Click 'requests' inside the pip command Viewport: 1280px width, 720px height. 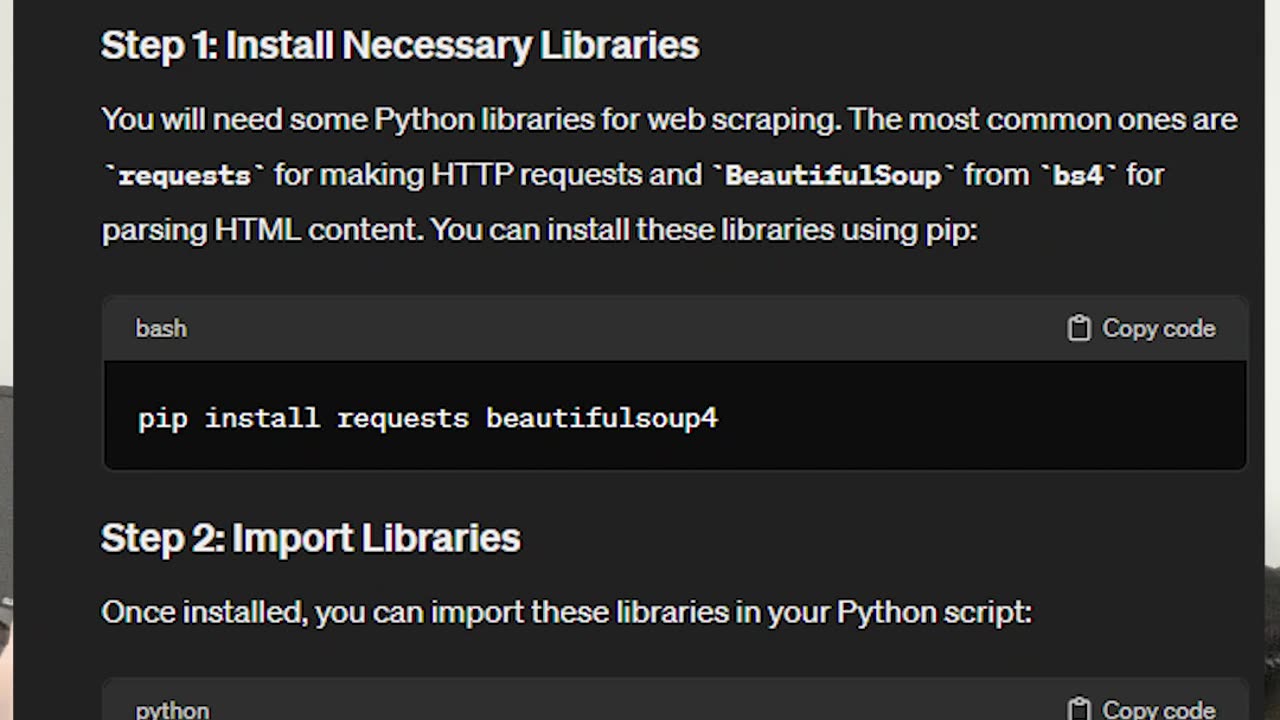click(403, 419)
